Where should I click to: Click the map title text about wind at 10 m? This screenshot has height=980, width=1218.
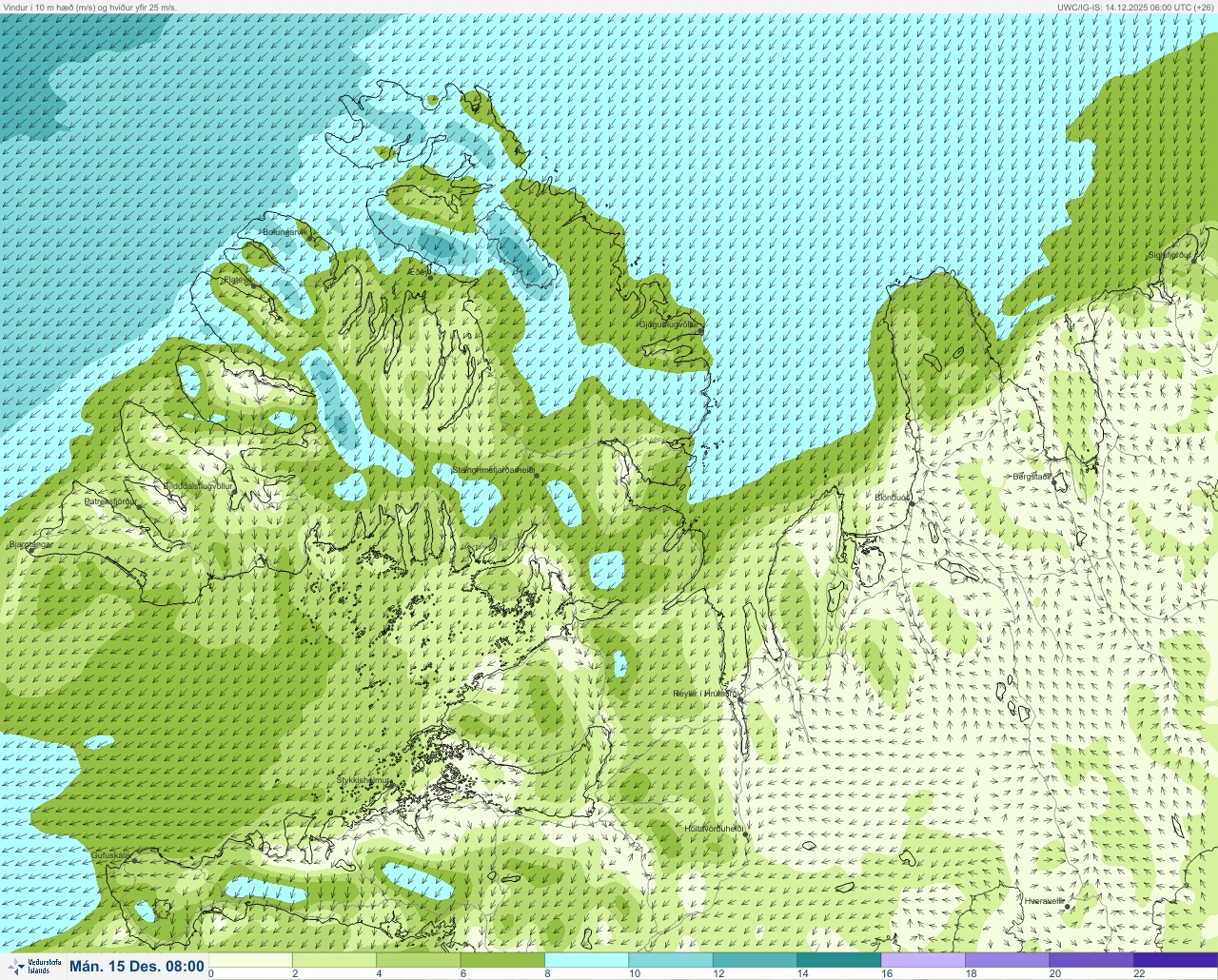89,7
